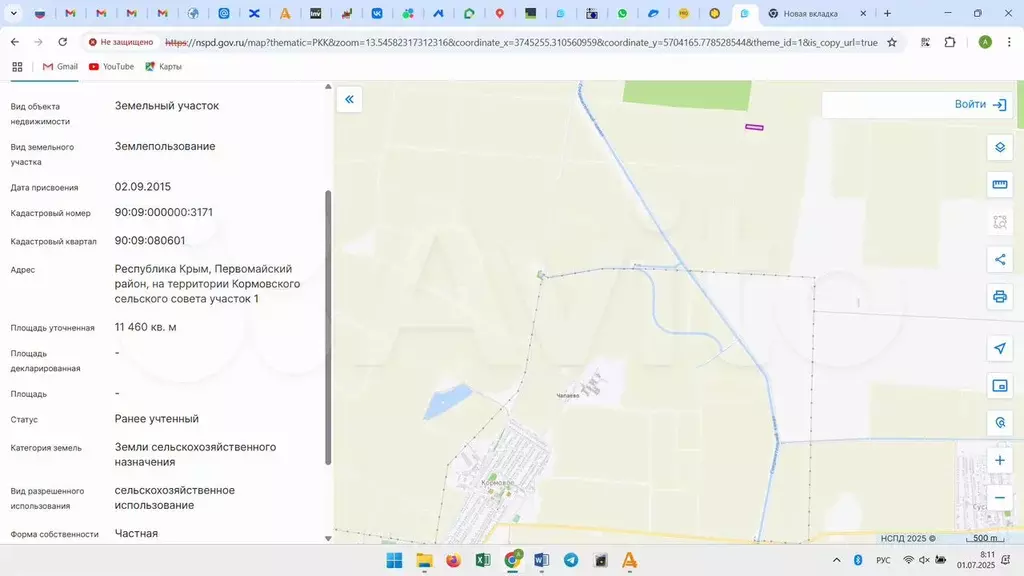Click the nspd.gov.ru address bar URL
This screenshot has width=1024, height=576.
[521, 42]
